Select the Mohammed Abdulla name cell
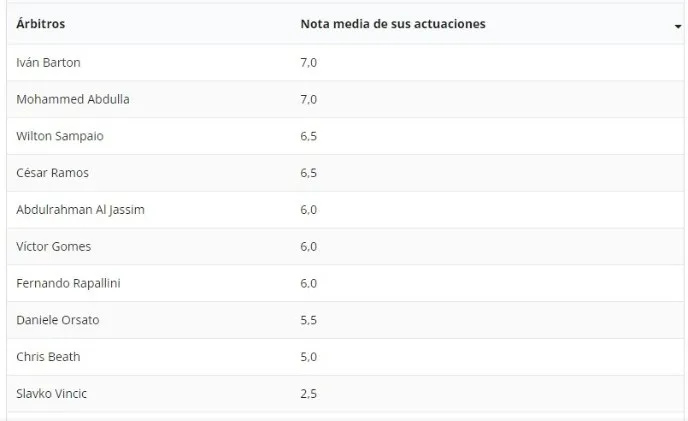The width and height of the screenshot is (688, 421). [73, 99]
